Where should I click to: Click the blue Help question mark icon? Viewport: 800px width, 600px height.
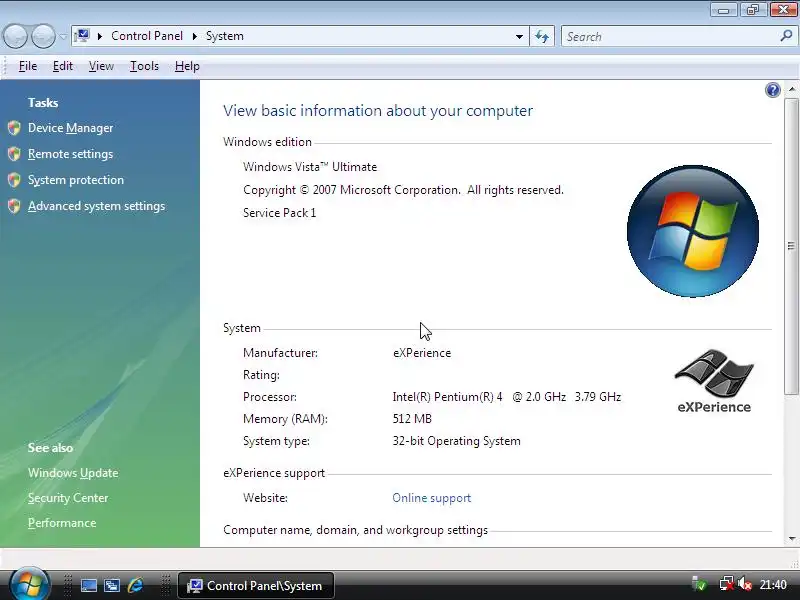point(772,90)
